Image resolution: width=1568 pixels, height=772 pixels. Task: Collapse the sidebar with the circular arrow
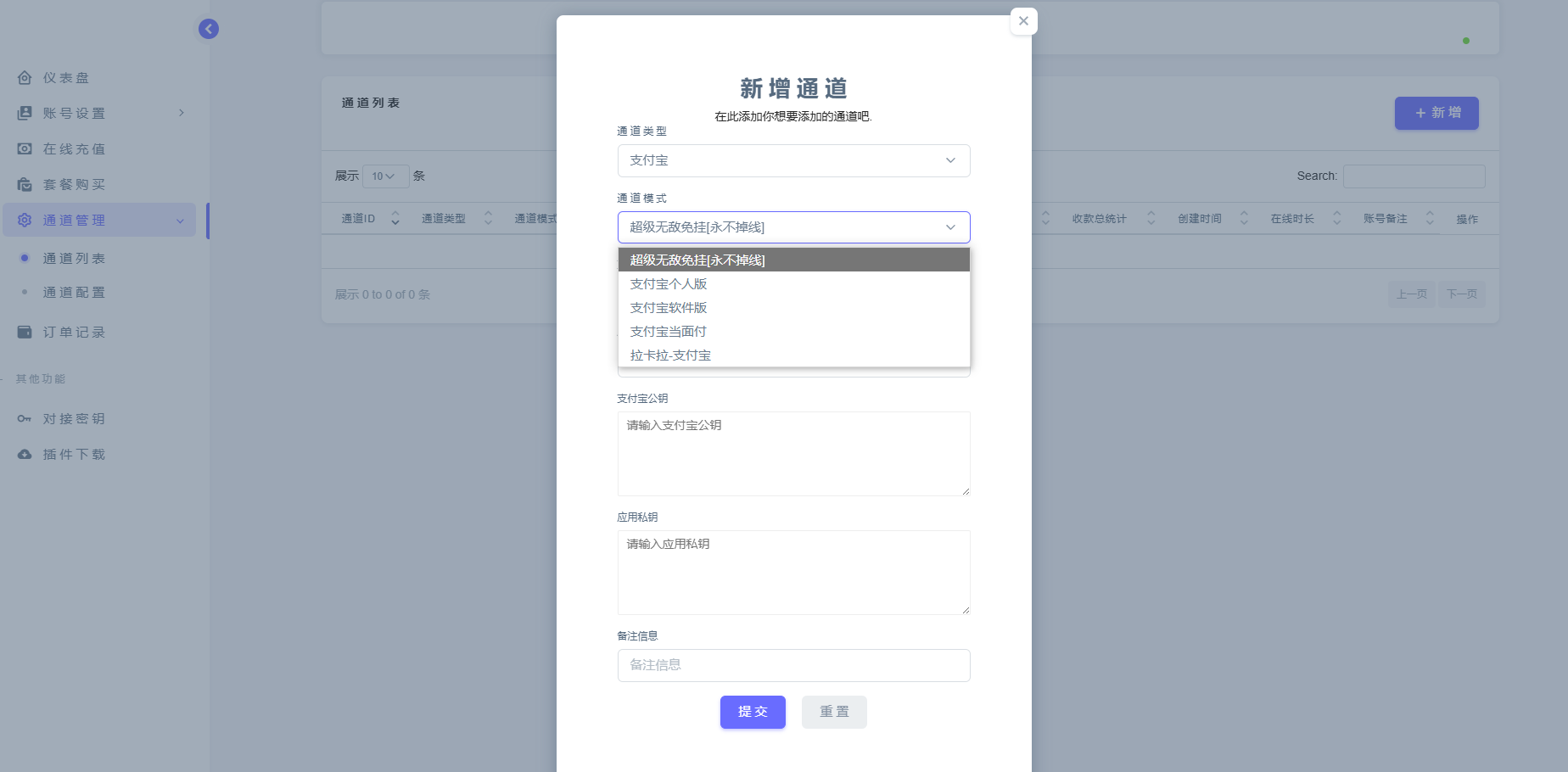click(208, 28)
